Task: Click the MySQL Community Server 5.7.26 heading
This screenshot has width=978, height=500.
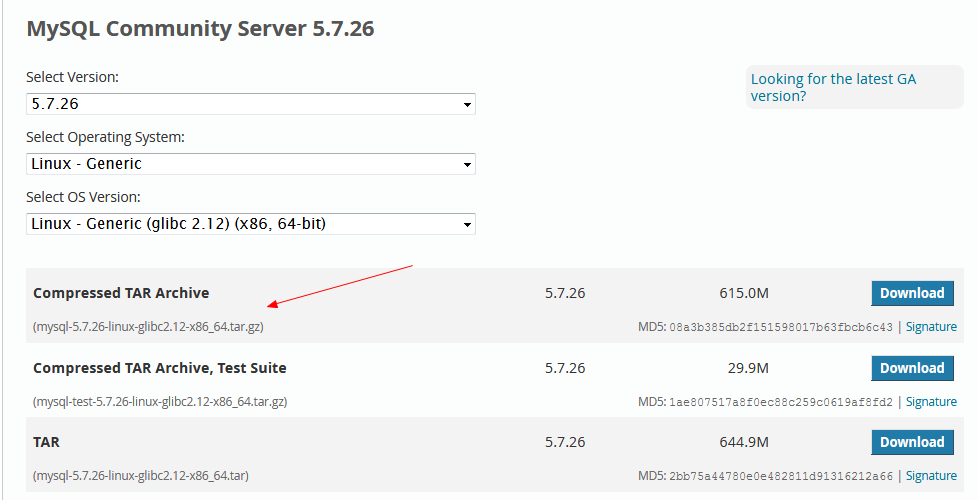Action: click(x=200, y=29)
